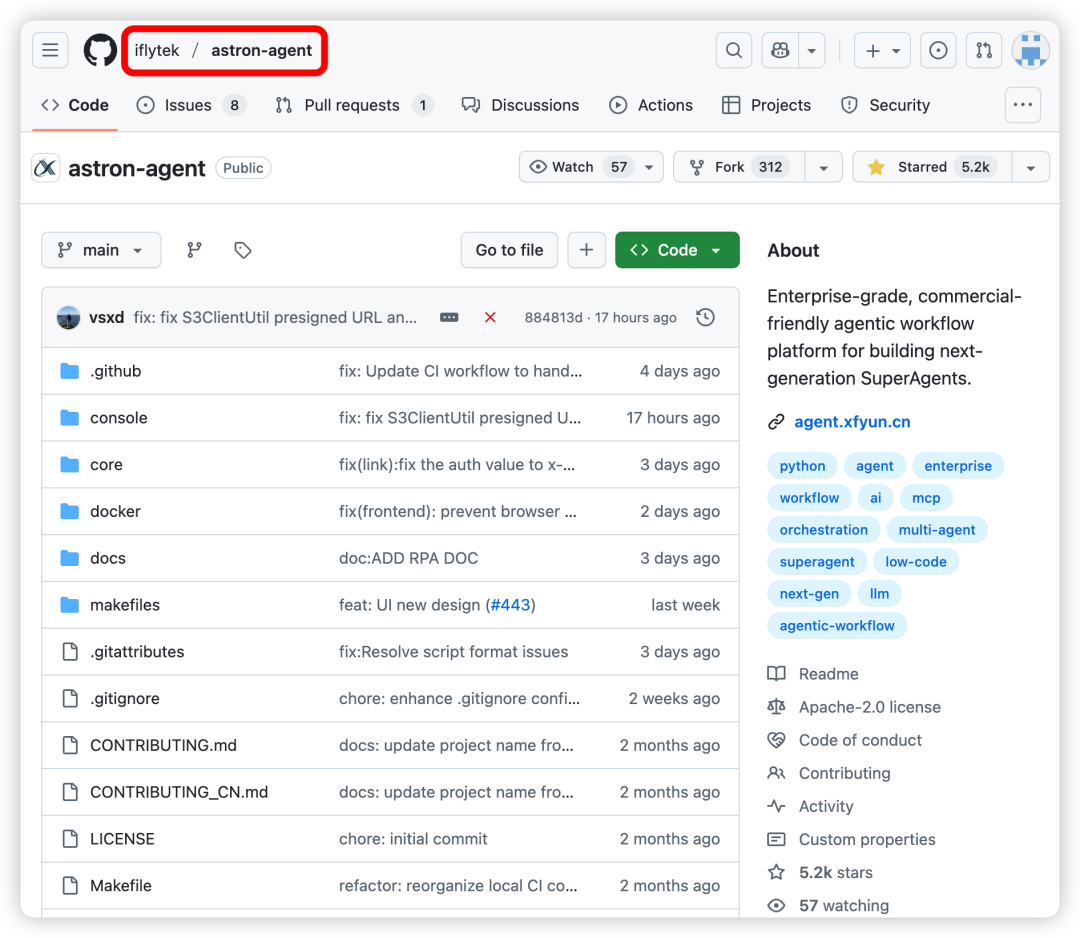Image resolution: width=1080 pixels, height=938 pixels.
Task: Open the Pull requests tab
Action: point(353,105)
